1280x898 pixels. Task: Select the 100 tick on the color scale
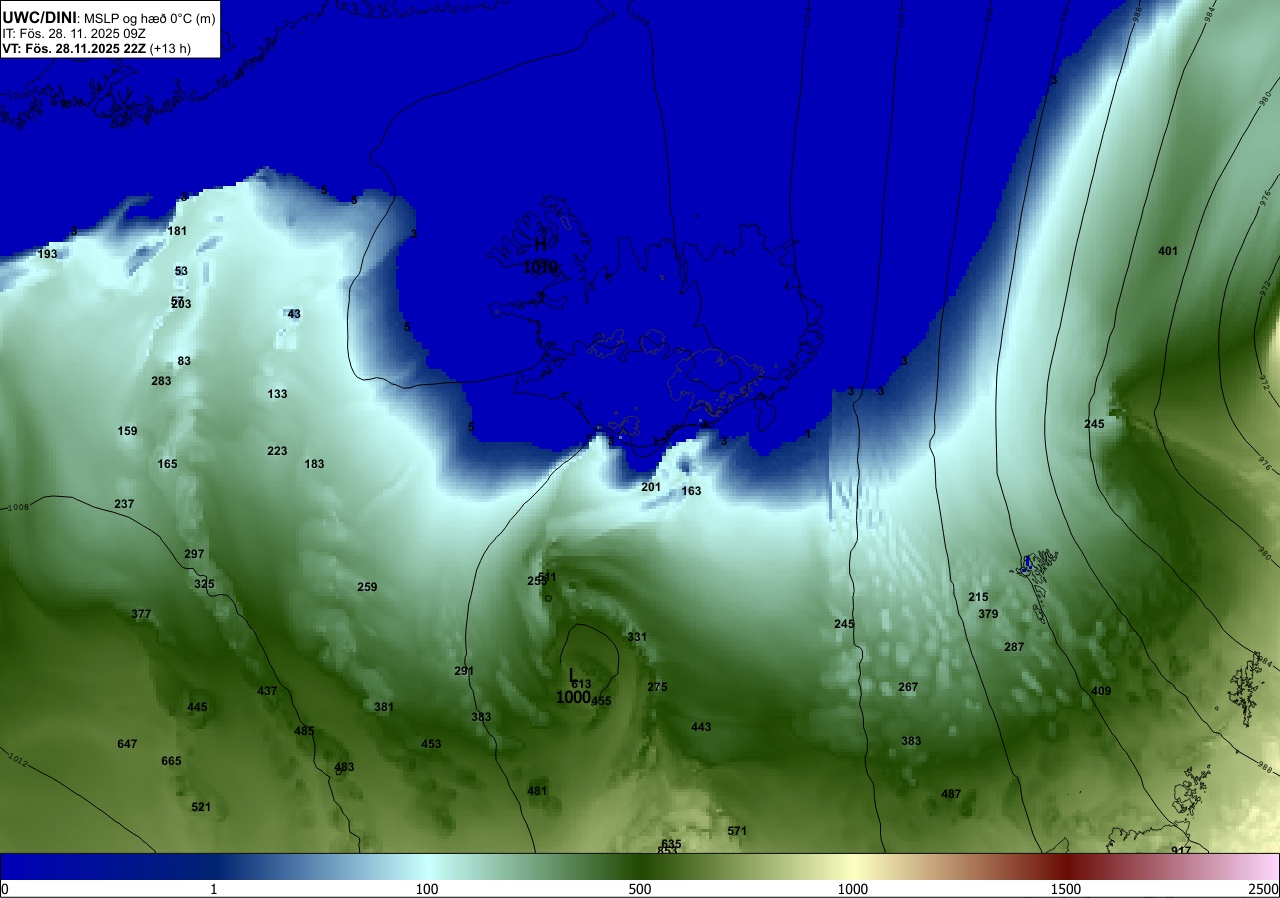coord(427,889)
